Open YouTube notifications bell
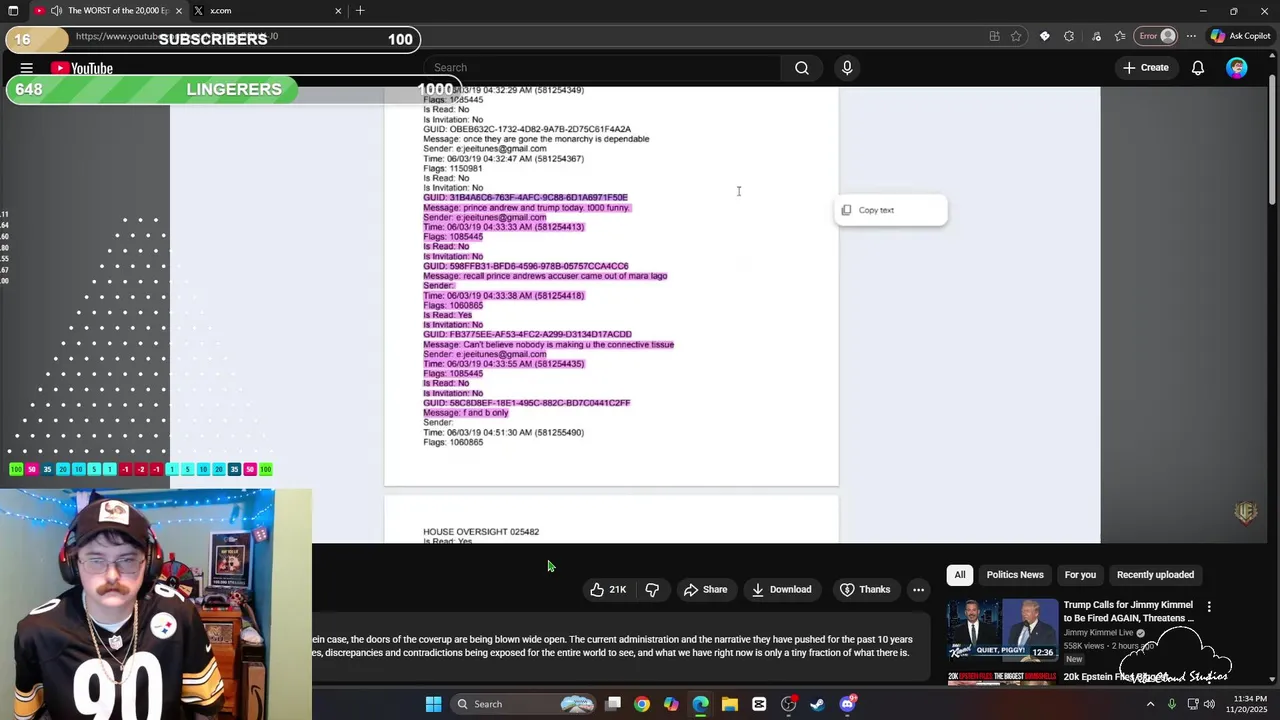 click(x=1197, y=68)
